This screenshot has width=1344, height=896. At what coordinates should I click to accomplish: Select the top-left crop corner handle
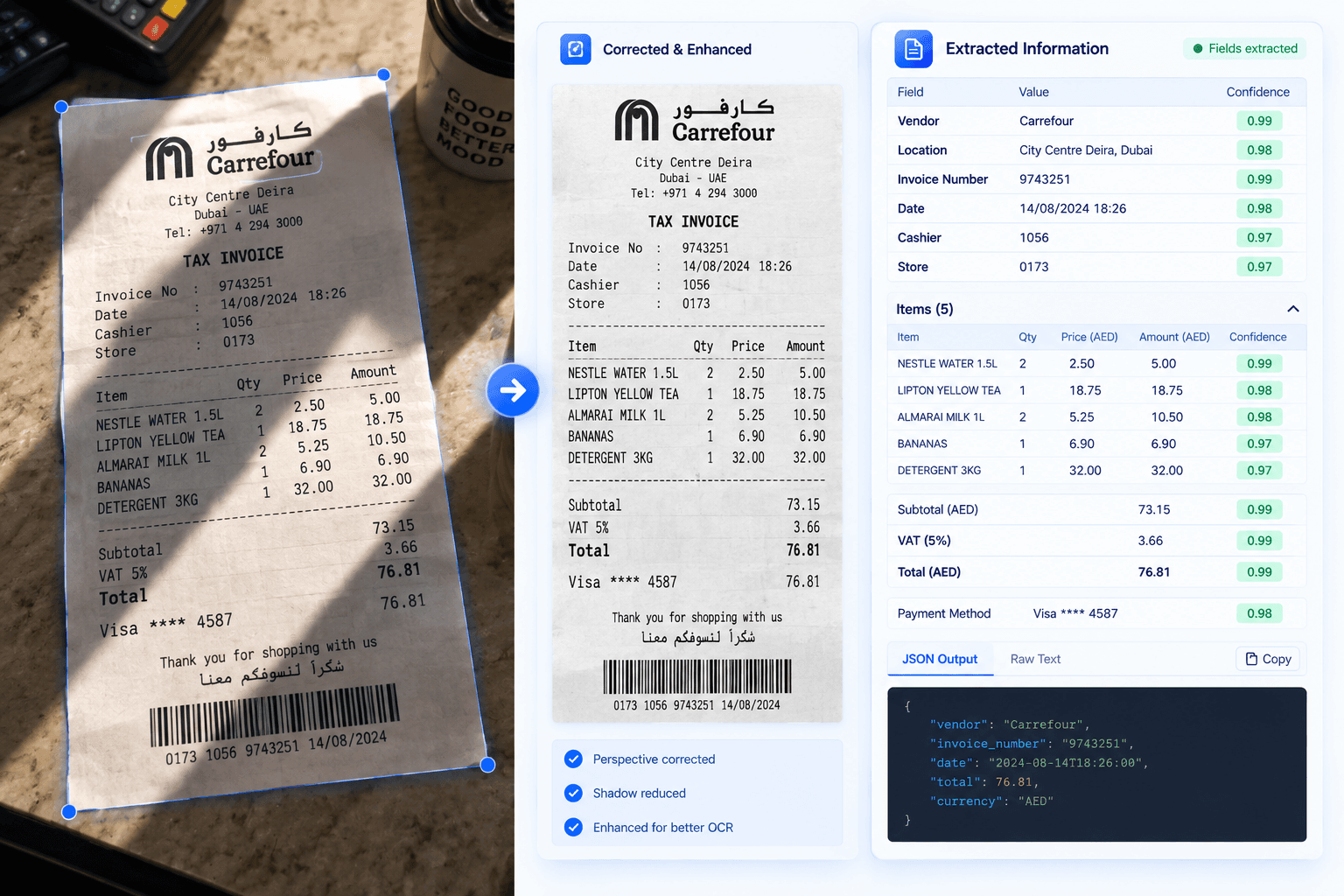coord(61,107)
